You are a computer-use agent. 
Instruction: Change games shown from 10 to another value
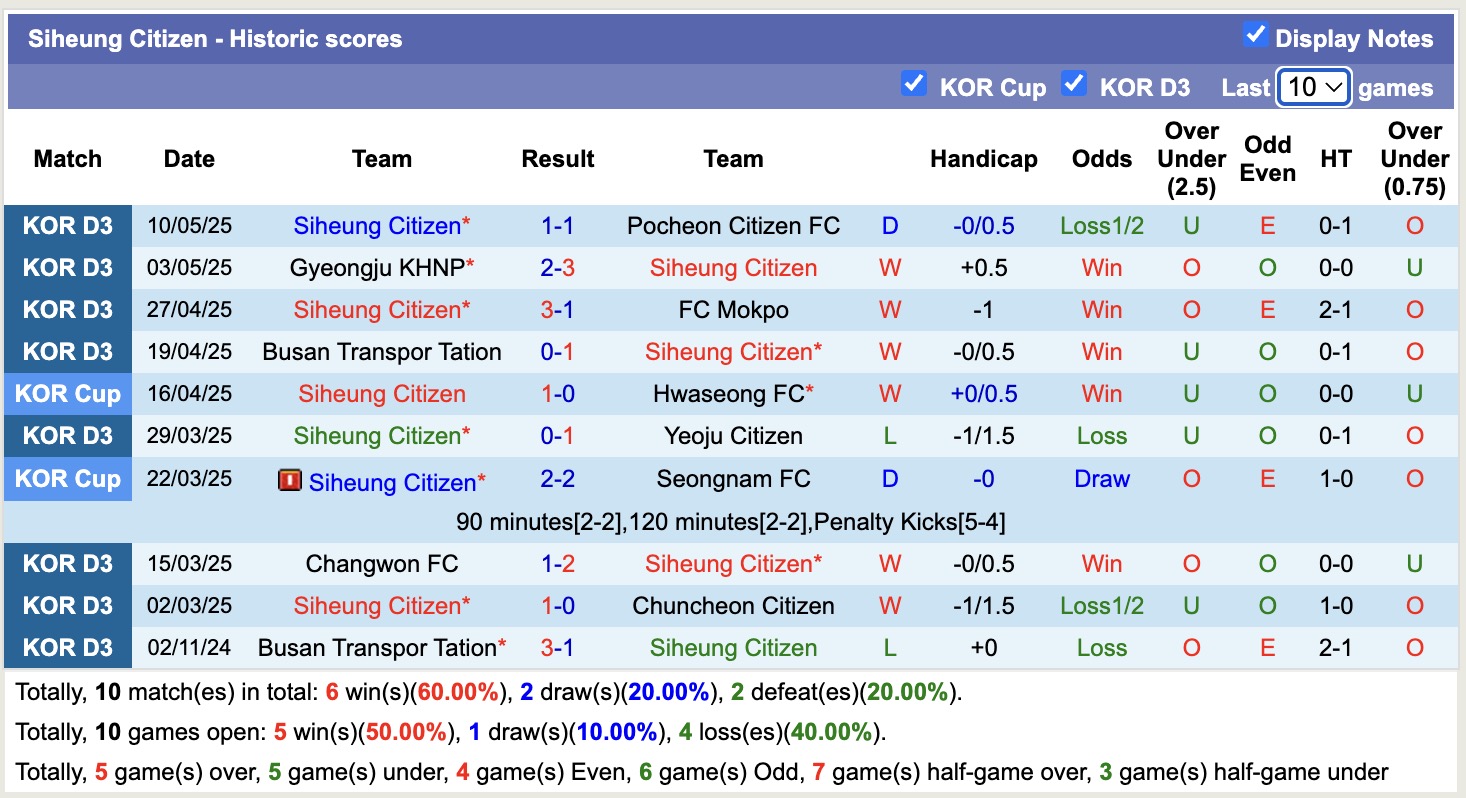point(1313,87)
